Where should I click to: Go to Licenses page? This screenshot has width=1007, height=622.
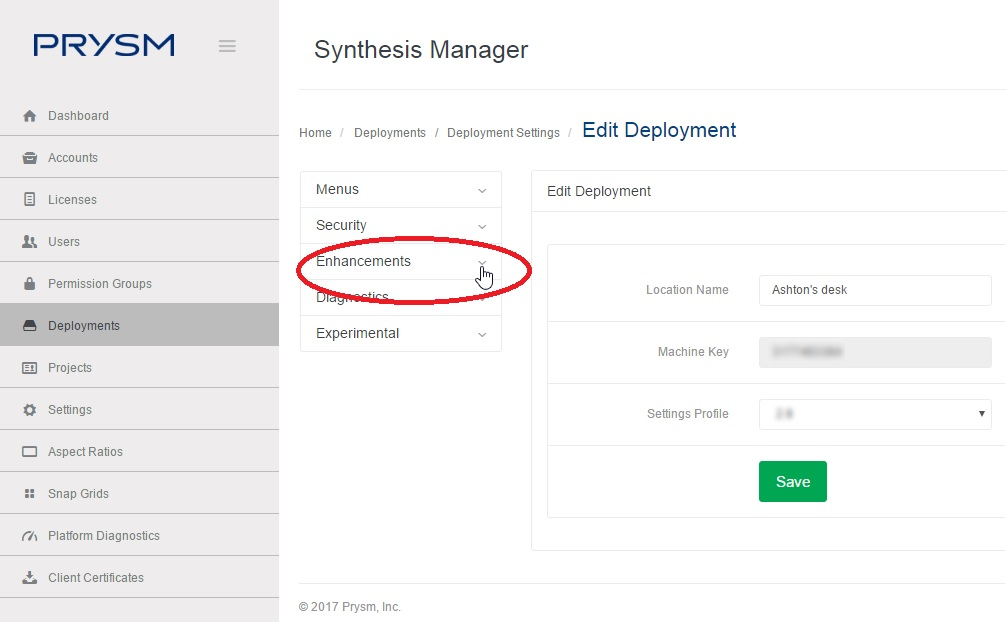(x=139, y=199)
